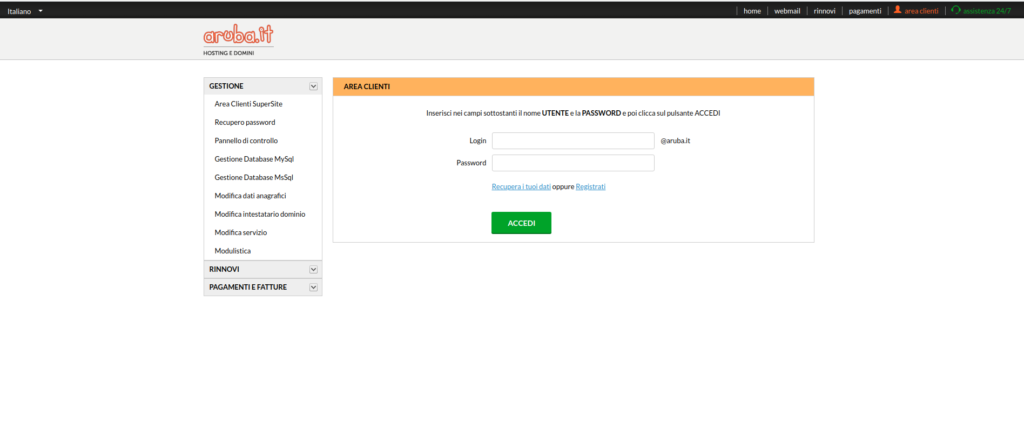Click the aruba.it logo
This screenshot has height=428, width=1024.
[x=238, y=36]
